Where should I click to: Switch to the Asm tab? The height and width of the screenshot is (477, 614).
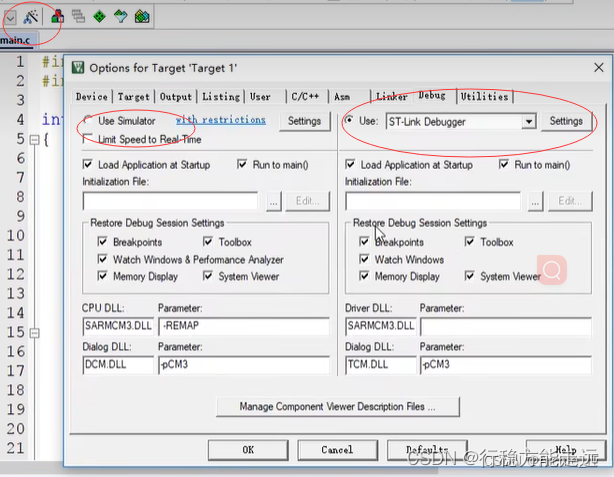pyautogui.click(x=342, y=97)
